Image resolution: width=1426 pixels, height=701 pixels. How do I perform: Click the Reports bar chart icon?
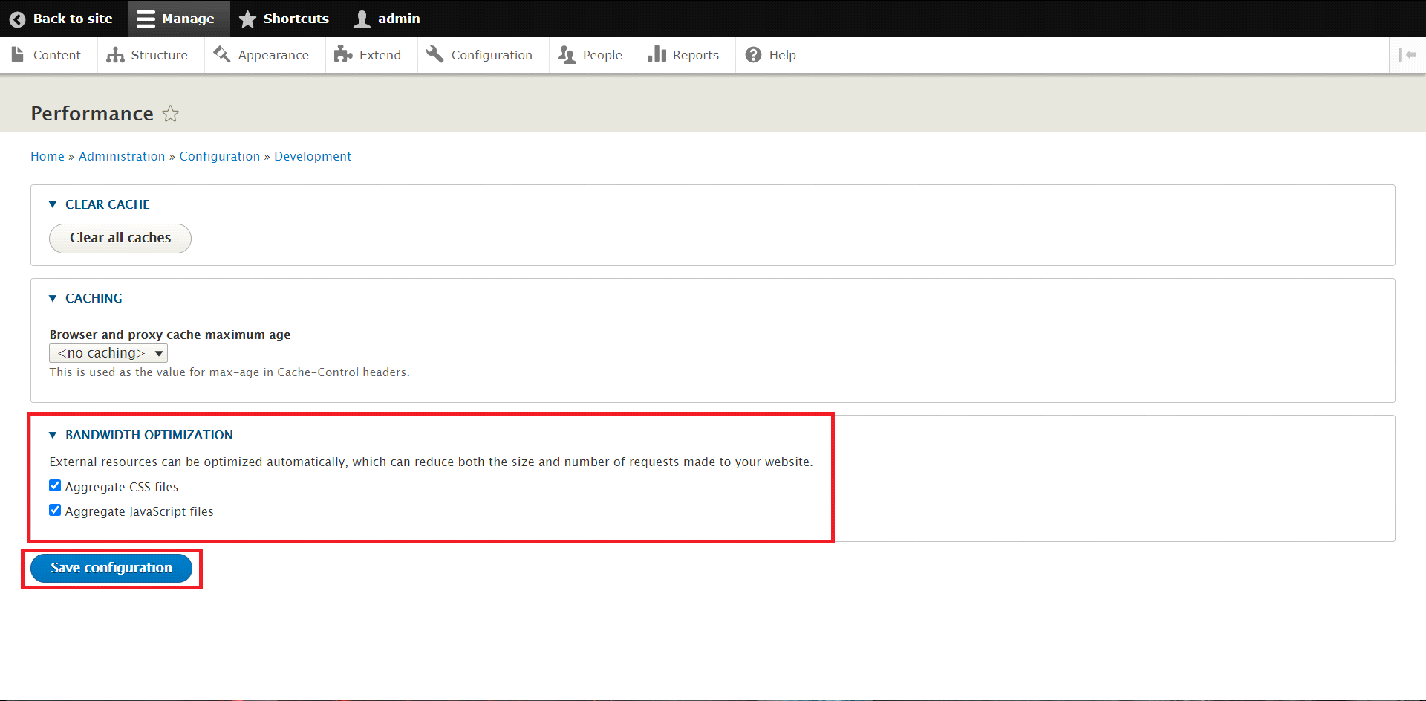[x=657, y=55]
